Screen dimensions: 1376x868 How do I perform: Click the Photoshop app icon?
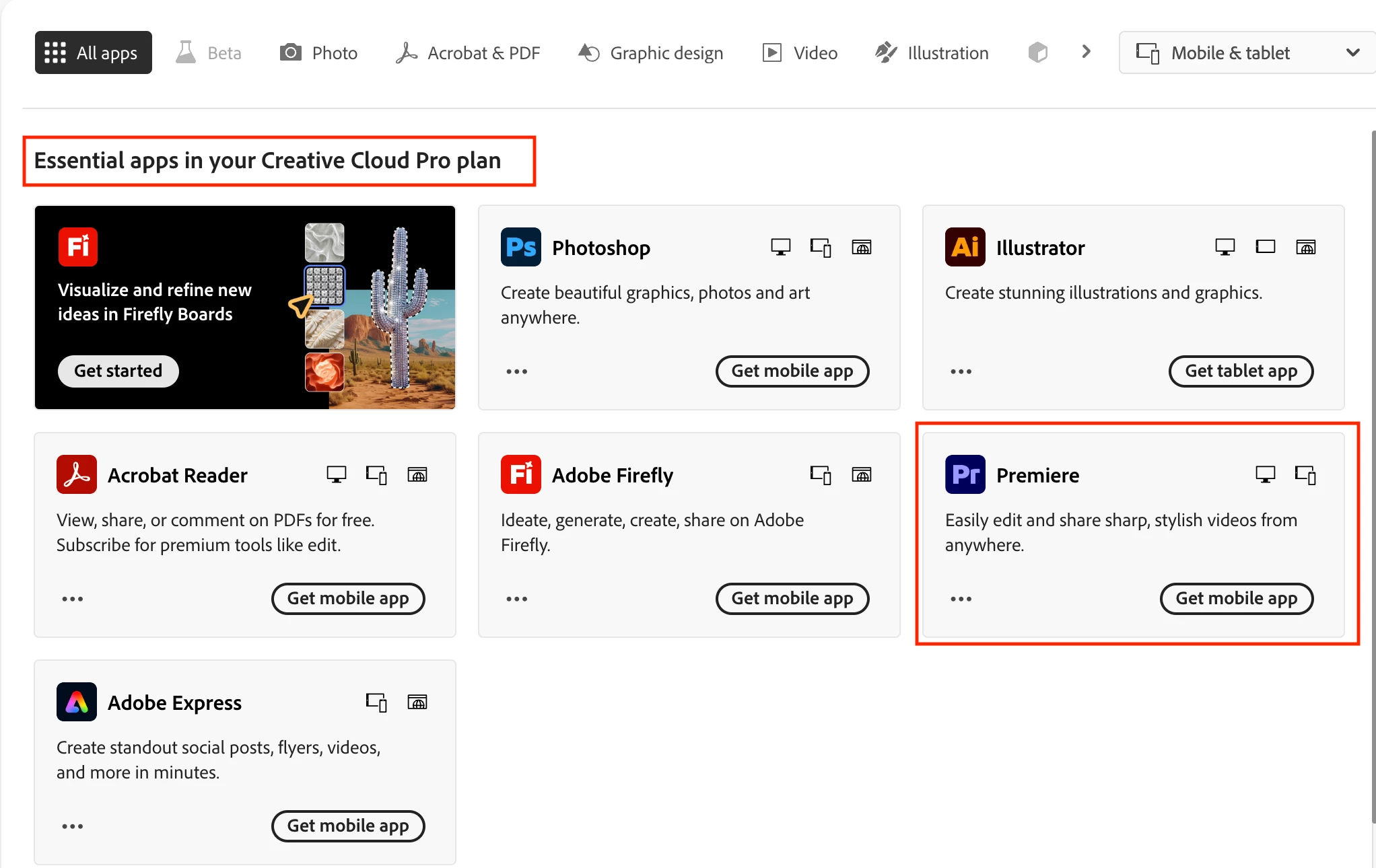(x=520, y=247)
